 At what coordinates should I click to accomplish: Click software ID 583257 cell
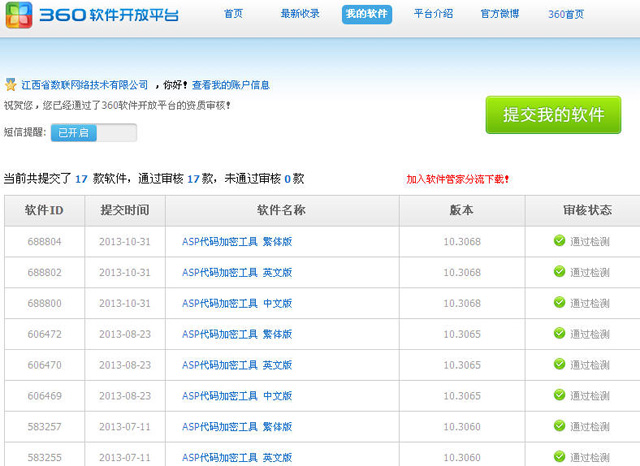tap(44, 427)
